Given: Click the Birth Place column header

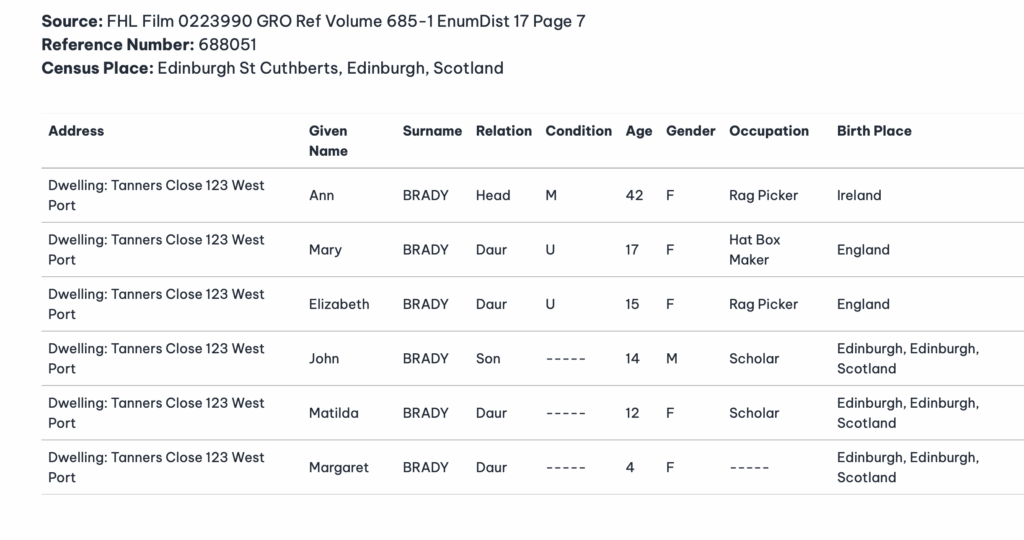Looking at the screenshot, I should tap(874, 131).
